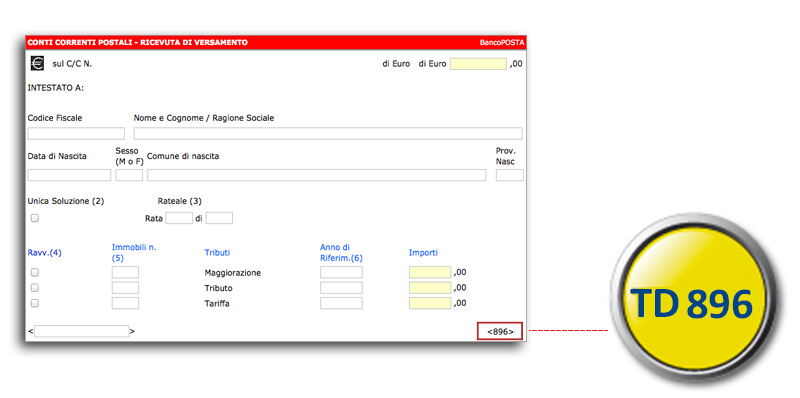Click the Sesso (M o F) field
800x398 pixels.
(x=129, y=175)
